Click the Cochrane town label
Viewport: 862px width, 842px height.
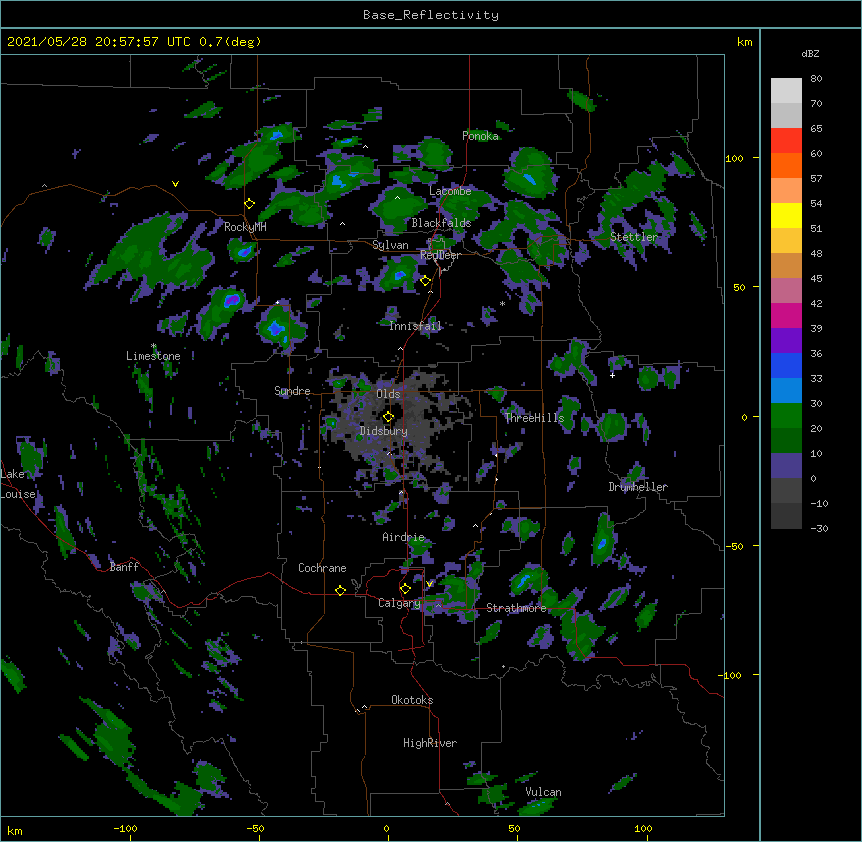[x=322, y=568]
